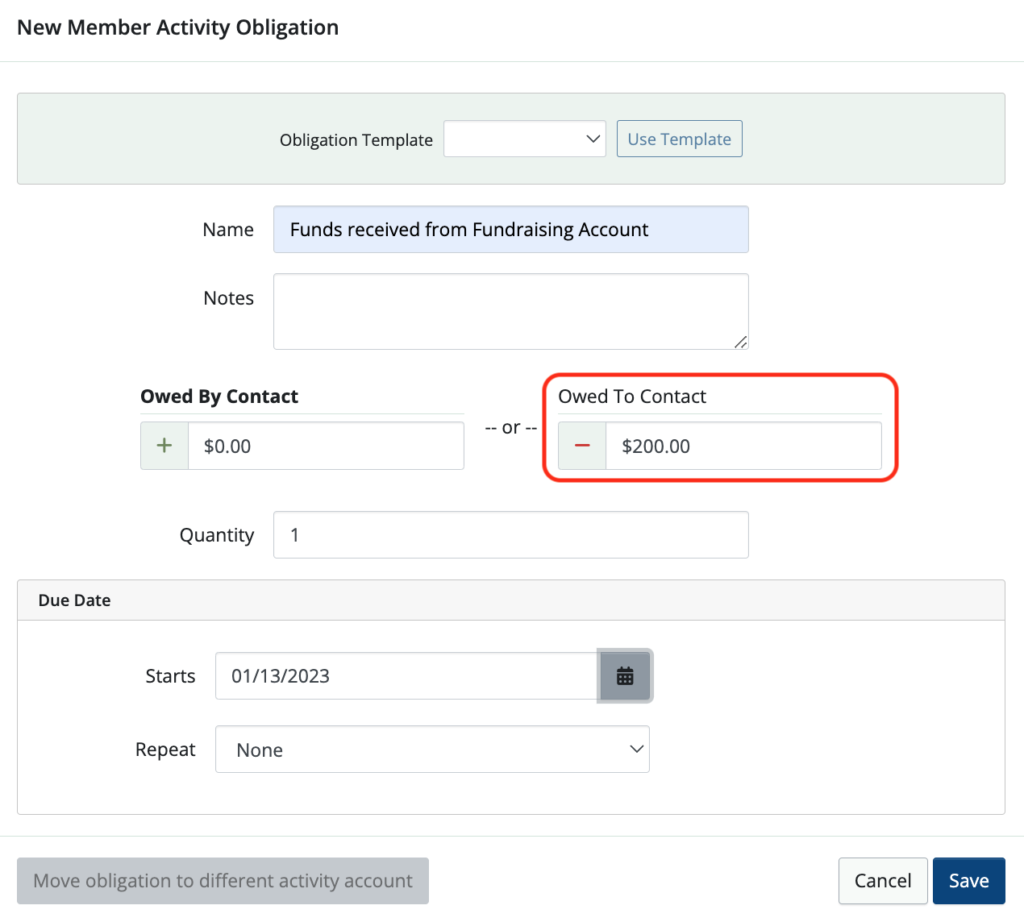Click the Use Template button
The width and height of the screenshot is (1024, 922).
tap(679, 139)
